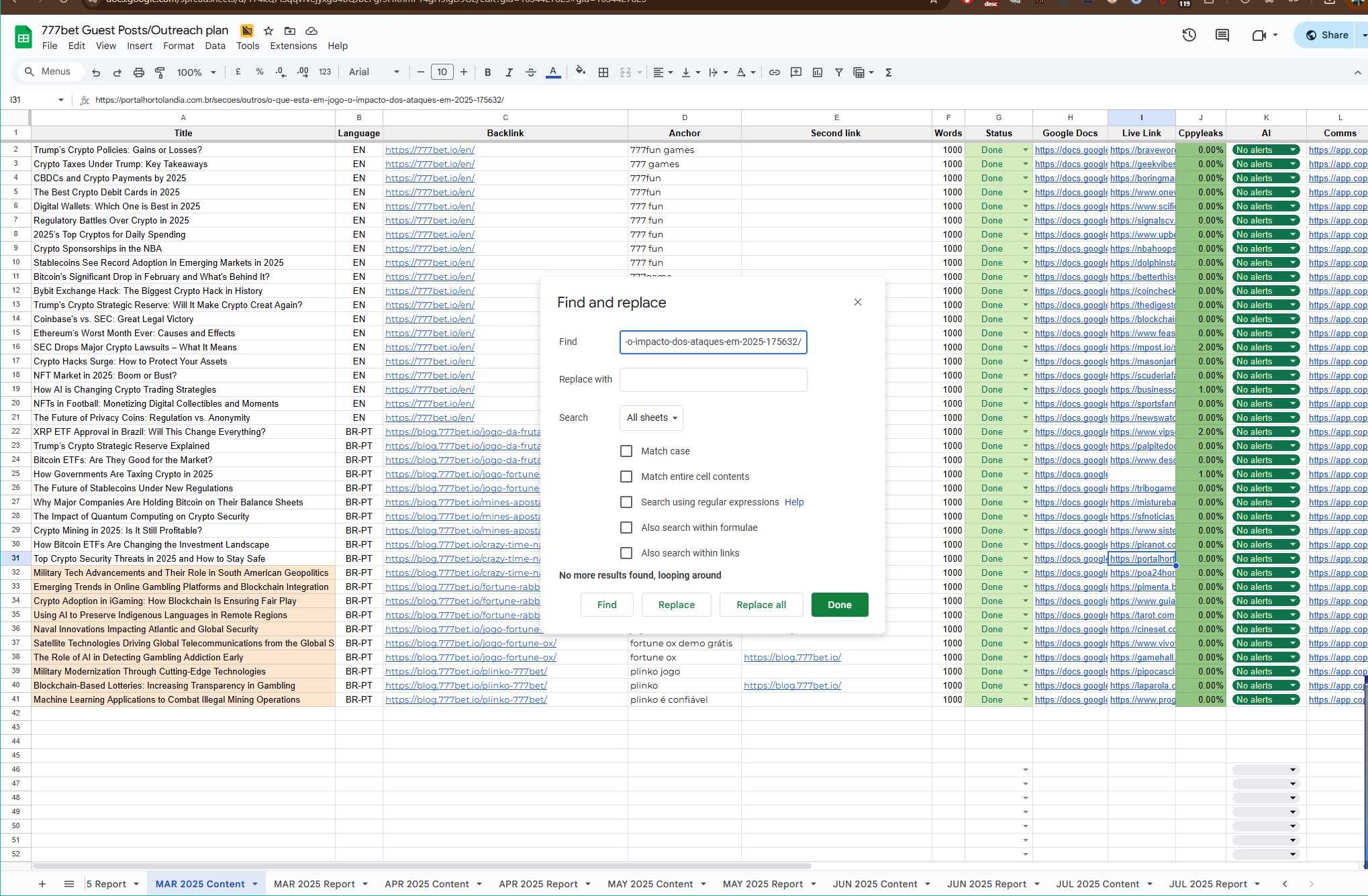Enable Also search within links
The height and width of the screenshot is (896, 1368).
pos(626,553)
